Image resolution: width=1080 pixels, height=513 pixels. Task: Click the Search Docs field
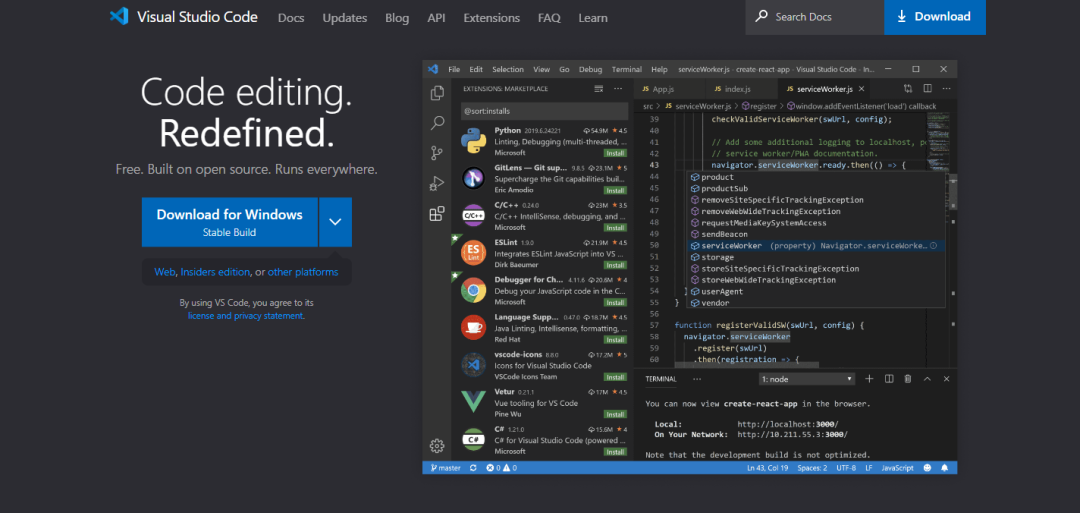pyautogui.click(x=815, y=17)
